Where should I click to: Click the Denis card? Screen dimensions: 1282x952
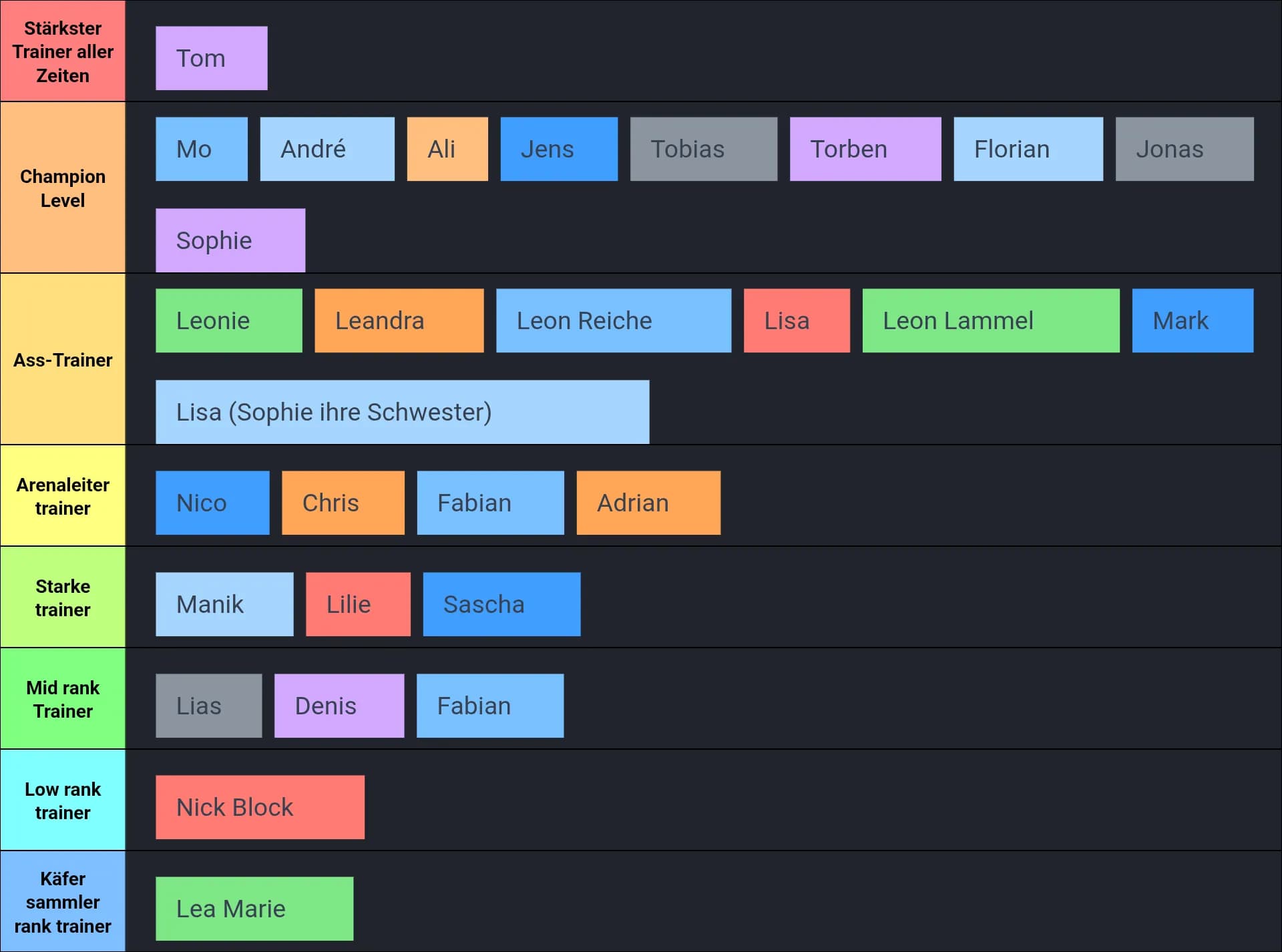[339, 706]
